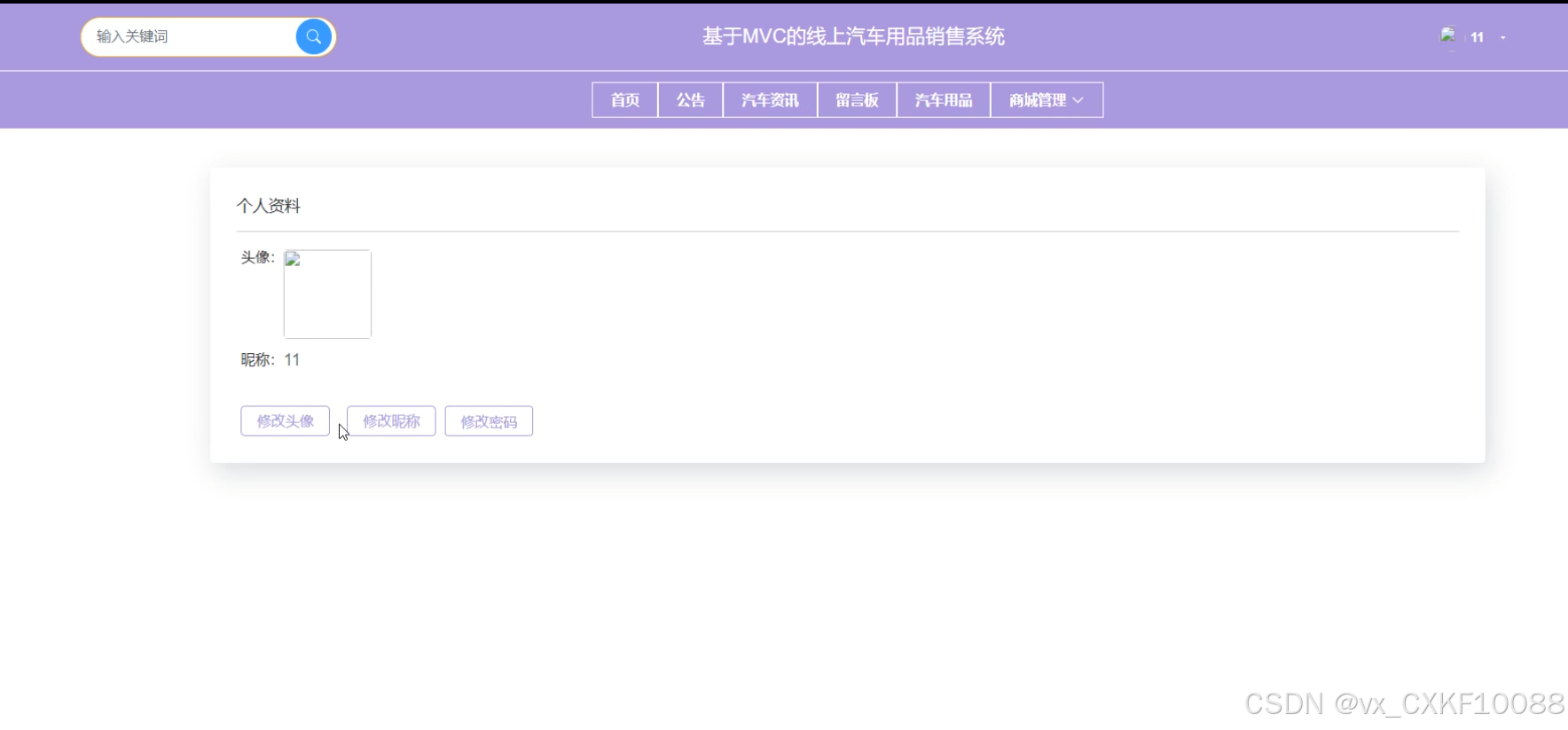The width and height of the screenshot is (1568, 730).
Task: Click the 个人资料 heading
Action: [x=269, y=206]
